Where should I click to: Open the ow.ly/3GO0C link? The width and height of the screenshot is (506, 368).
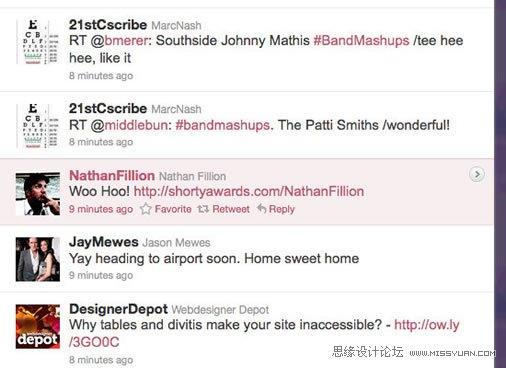click(264, 333)
